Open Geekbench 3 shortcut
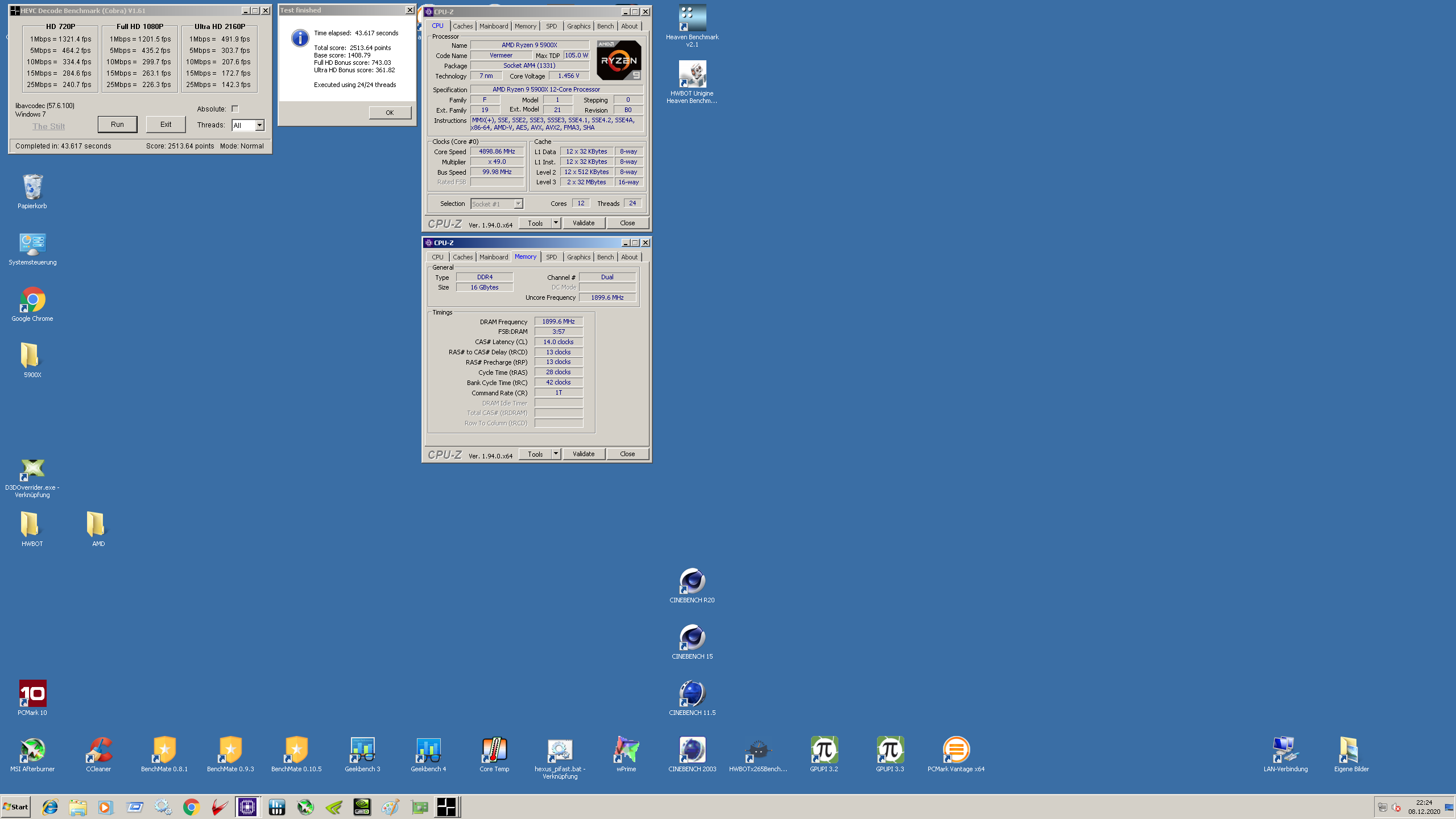The image size is (1456, 819). [x=362, y=754]
